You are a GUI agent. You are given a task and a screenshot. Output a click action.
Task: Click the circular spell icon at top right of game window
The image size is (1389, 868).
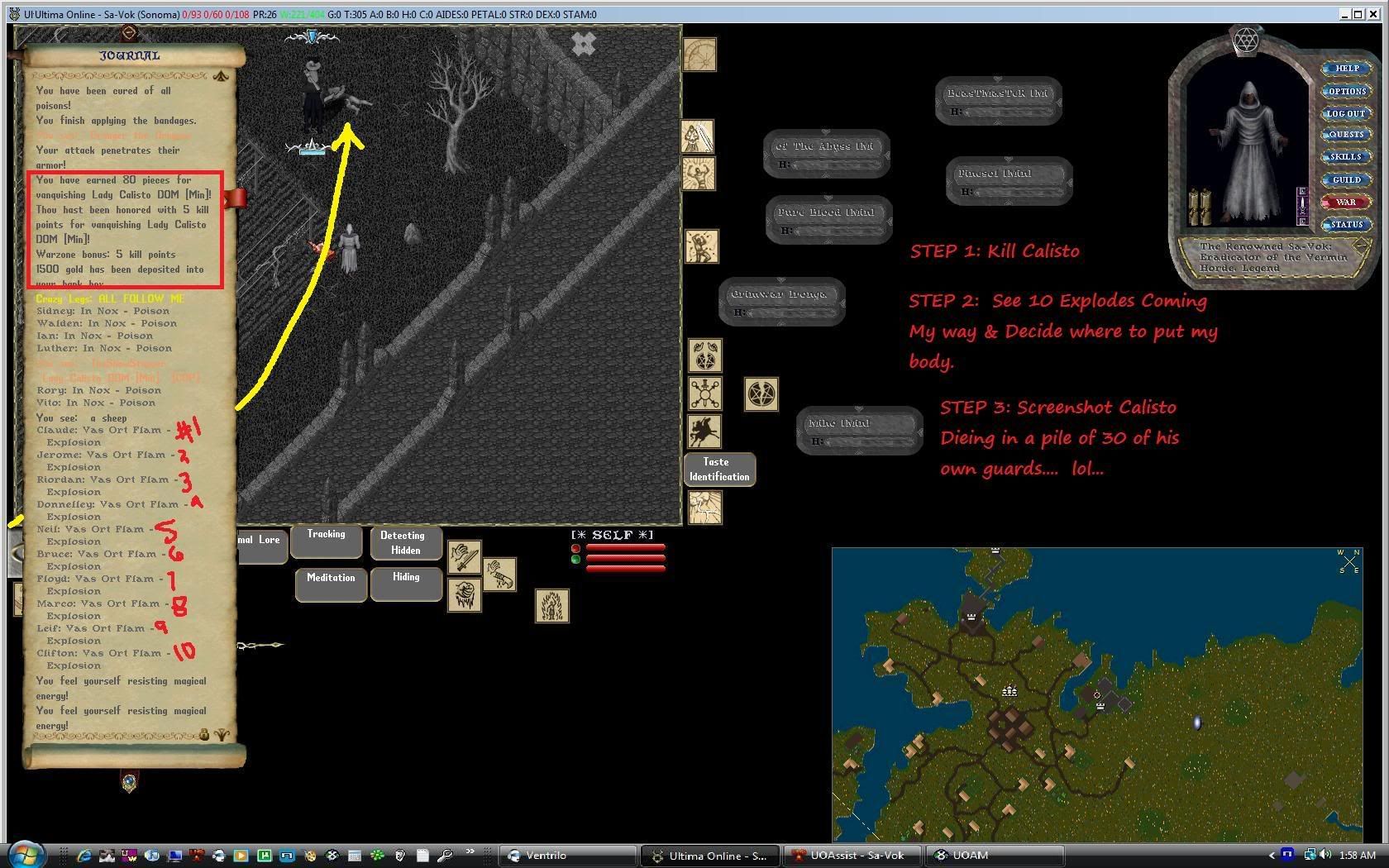[699, 54]
